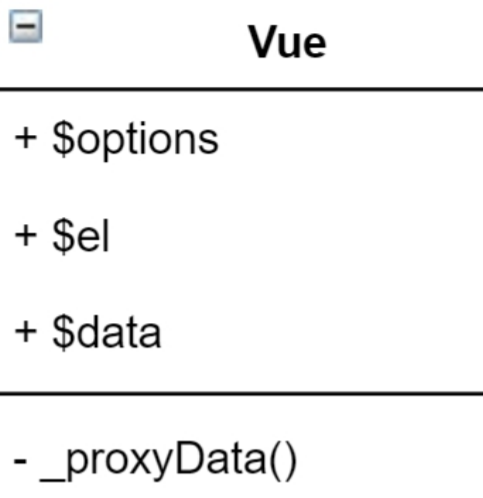Click the minus sign before _proxyData()

point(21,461)
